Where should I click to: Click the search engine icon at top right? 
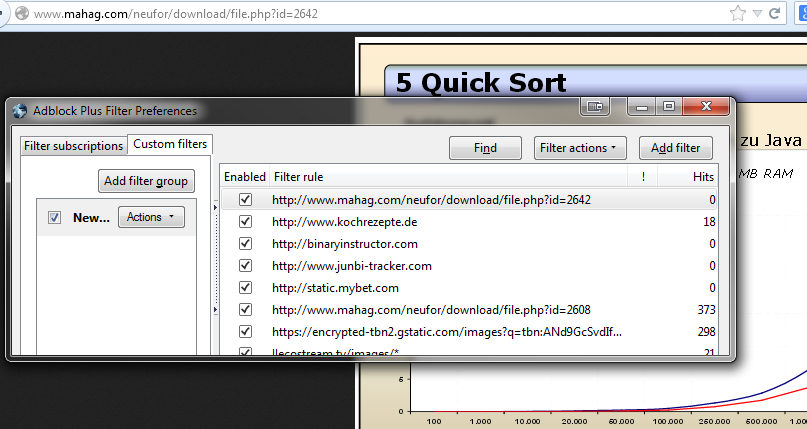[x=801, y=14]
